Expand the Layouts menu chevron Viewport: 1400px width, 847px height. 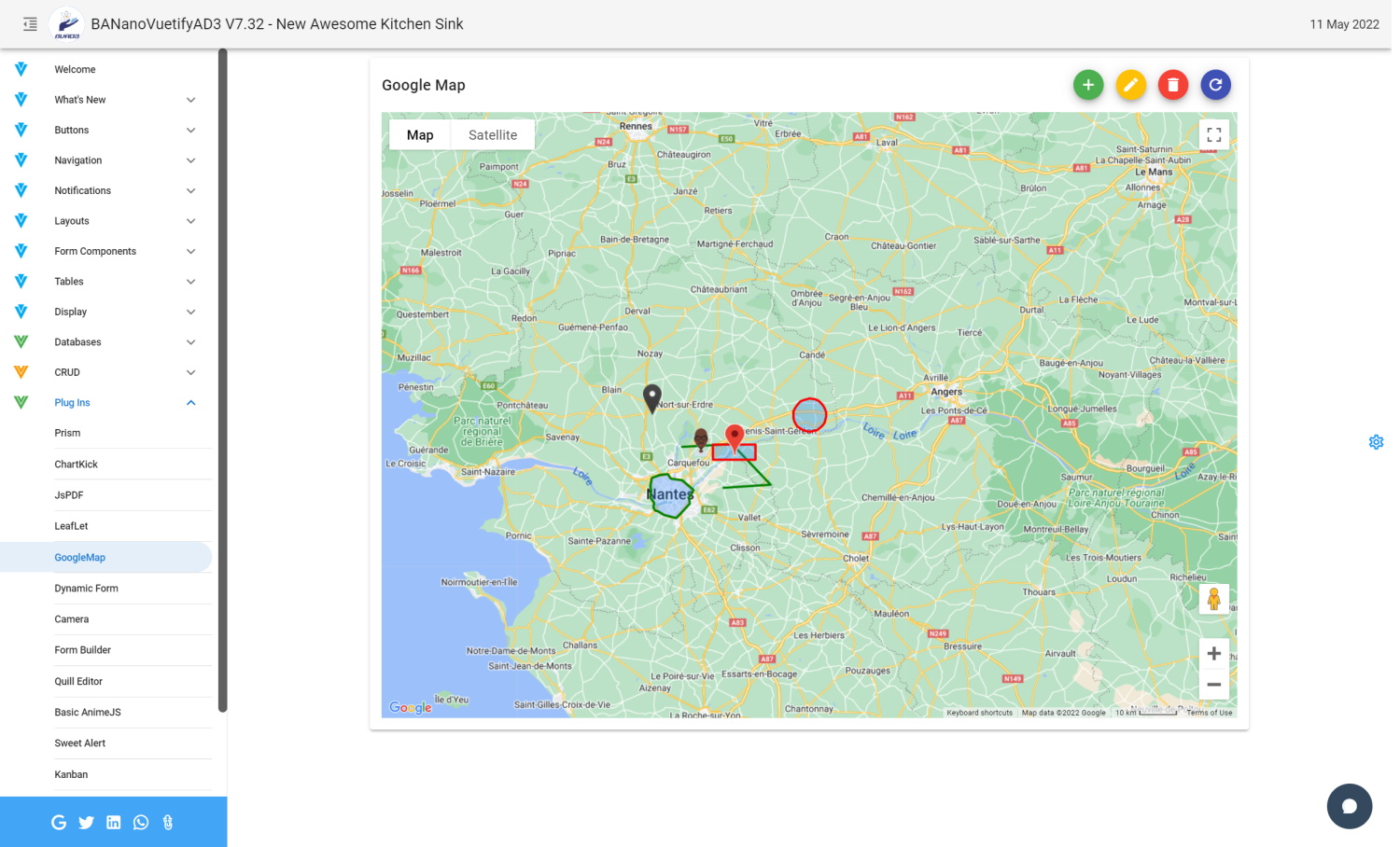tap(190, 221)
